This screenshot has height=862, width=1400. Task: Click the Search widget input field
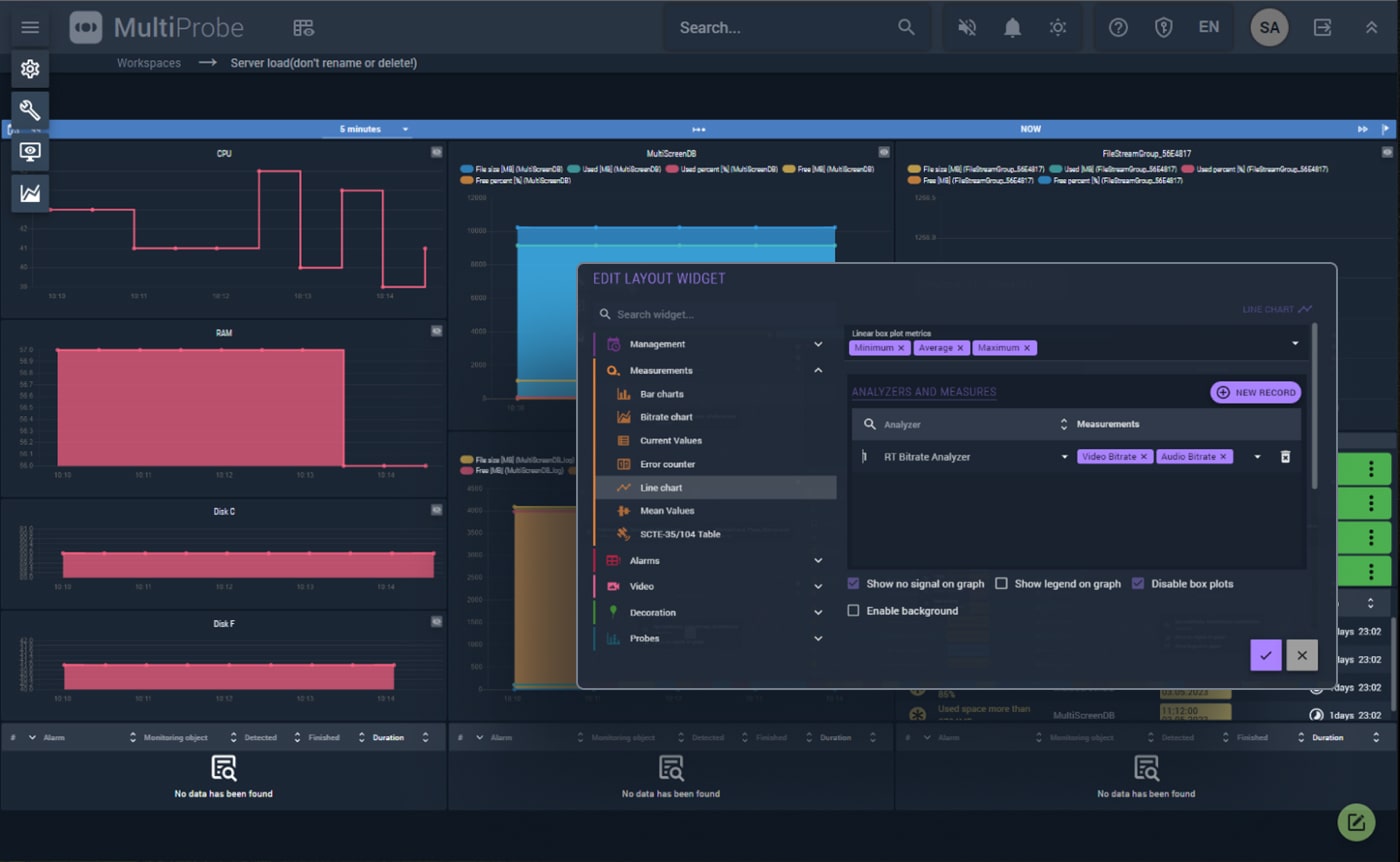point(720,314)
